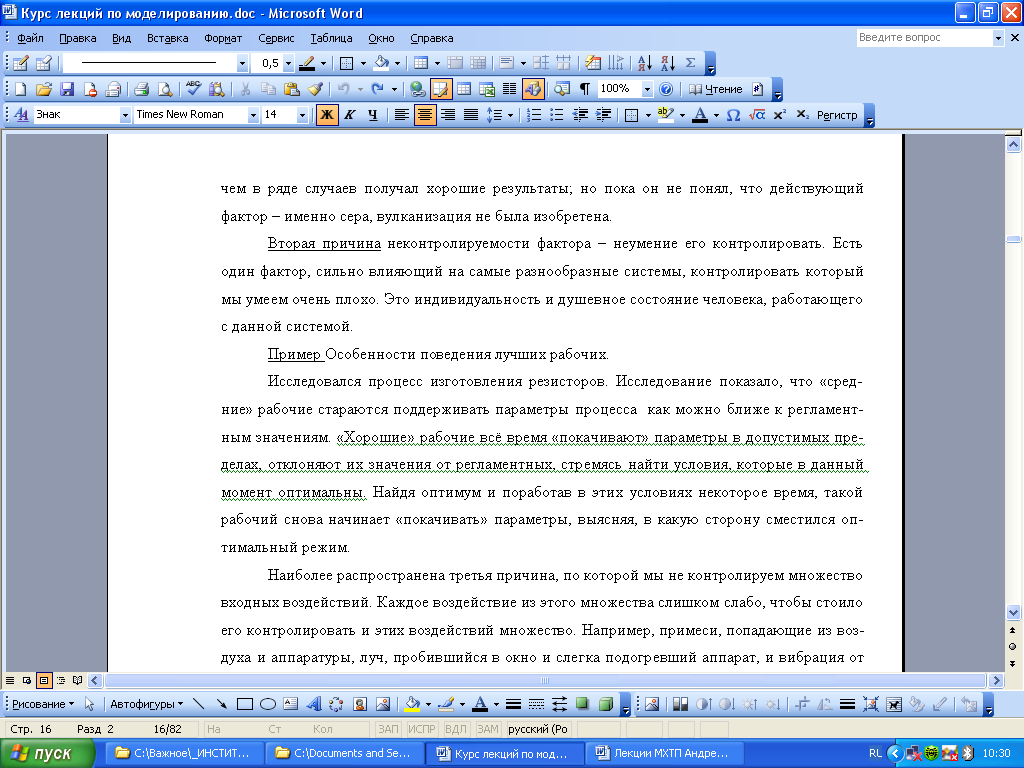Draw a rectangle with the drawing toolbar

click(244, 704)
